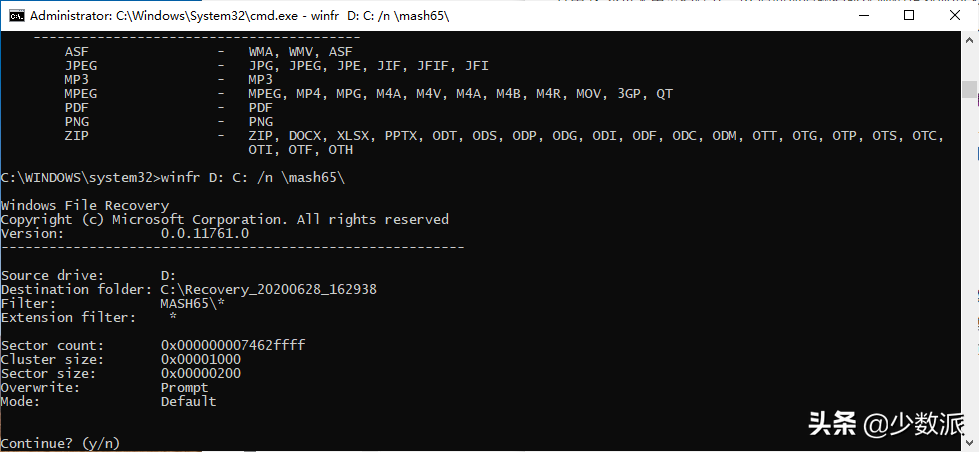The width and height of the screenshot is (979, 452).
Task: Maximize the Command Prompt window
Action: [x=909, y=15]
